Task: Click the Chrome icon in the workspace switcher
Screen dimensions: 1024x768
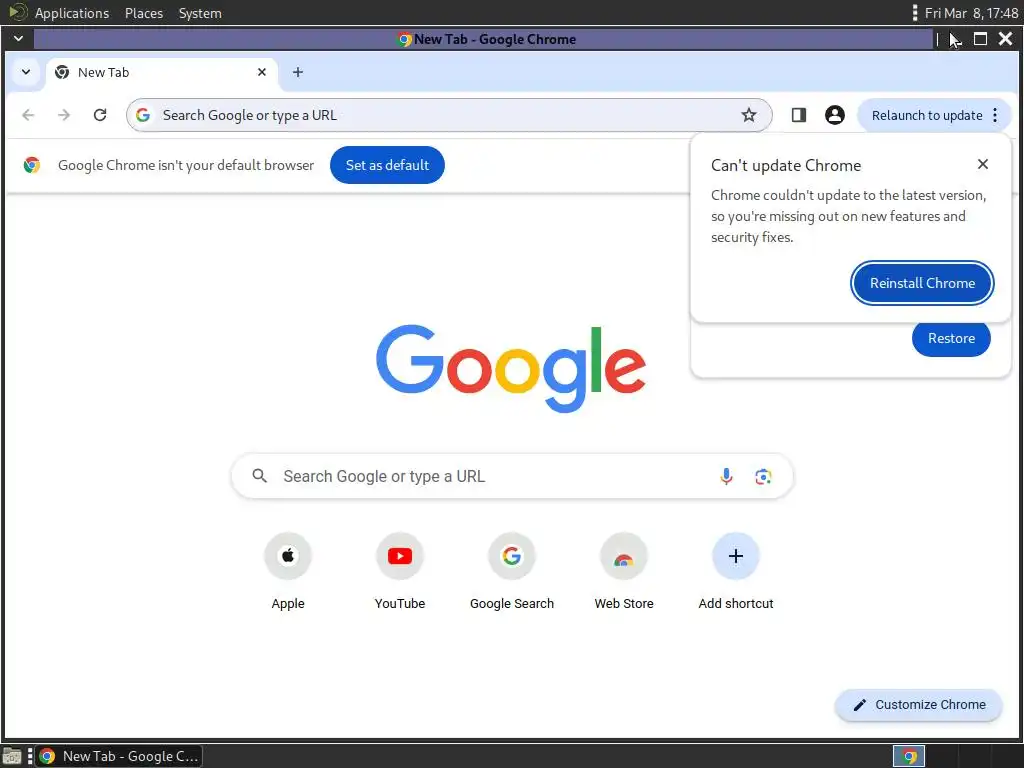Action: 908,756
